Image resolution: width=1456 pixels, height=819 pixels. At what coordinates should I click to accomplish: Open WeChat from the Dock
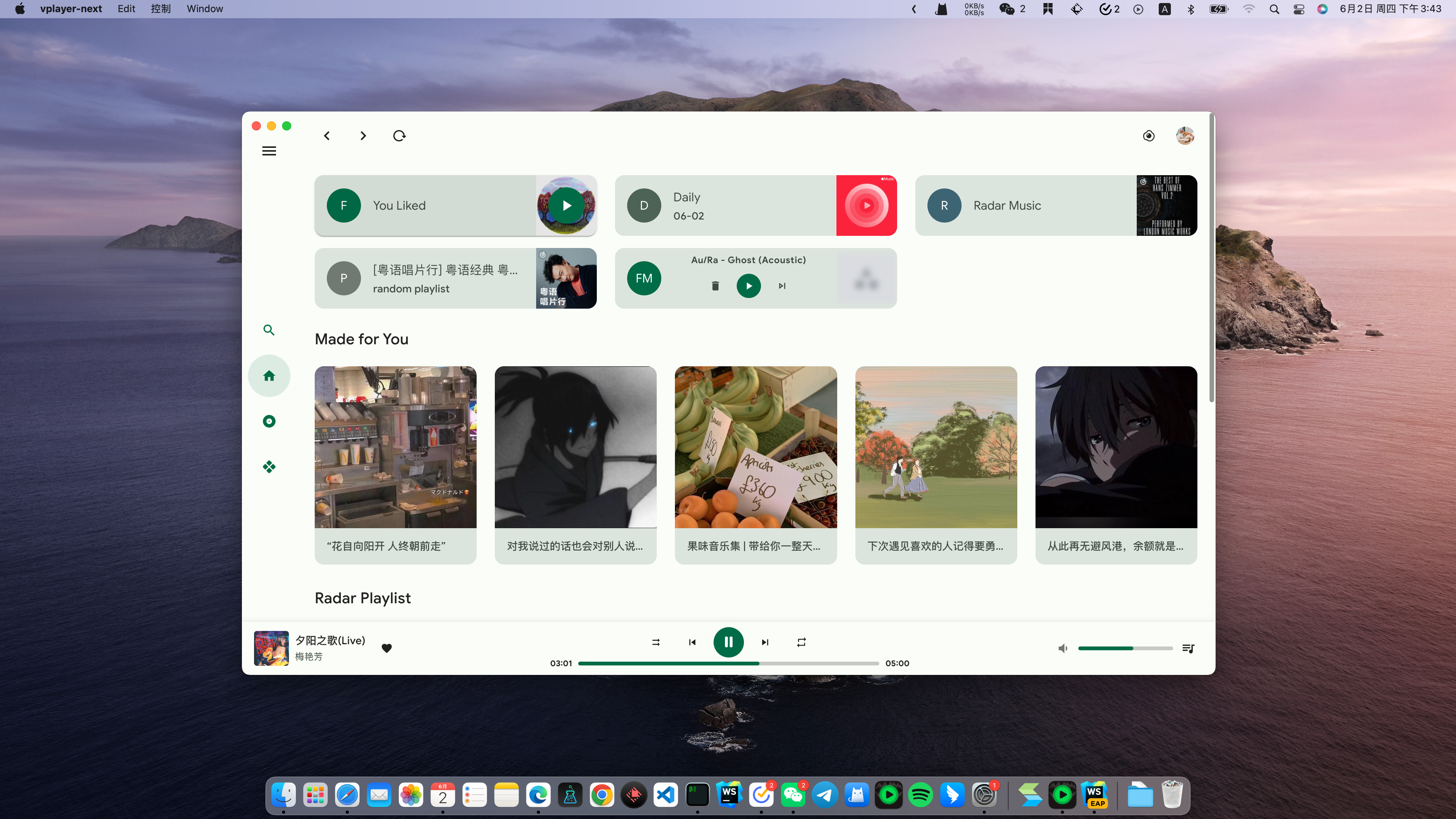[793, 795]
